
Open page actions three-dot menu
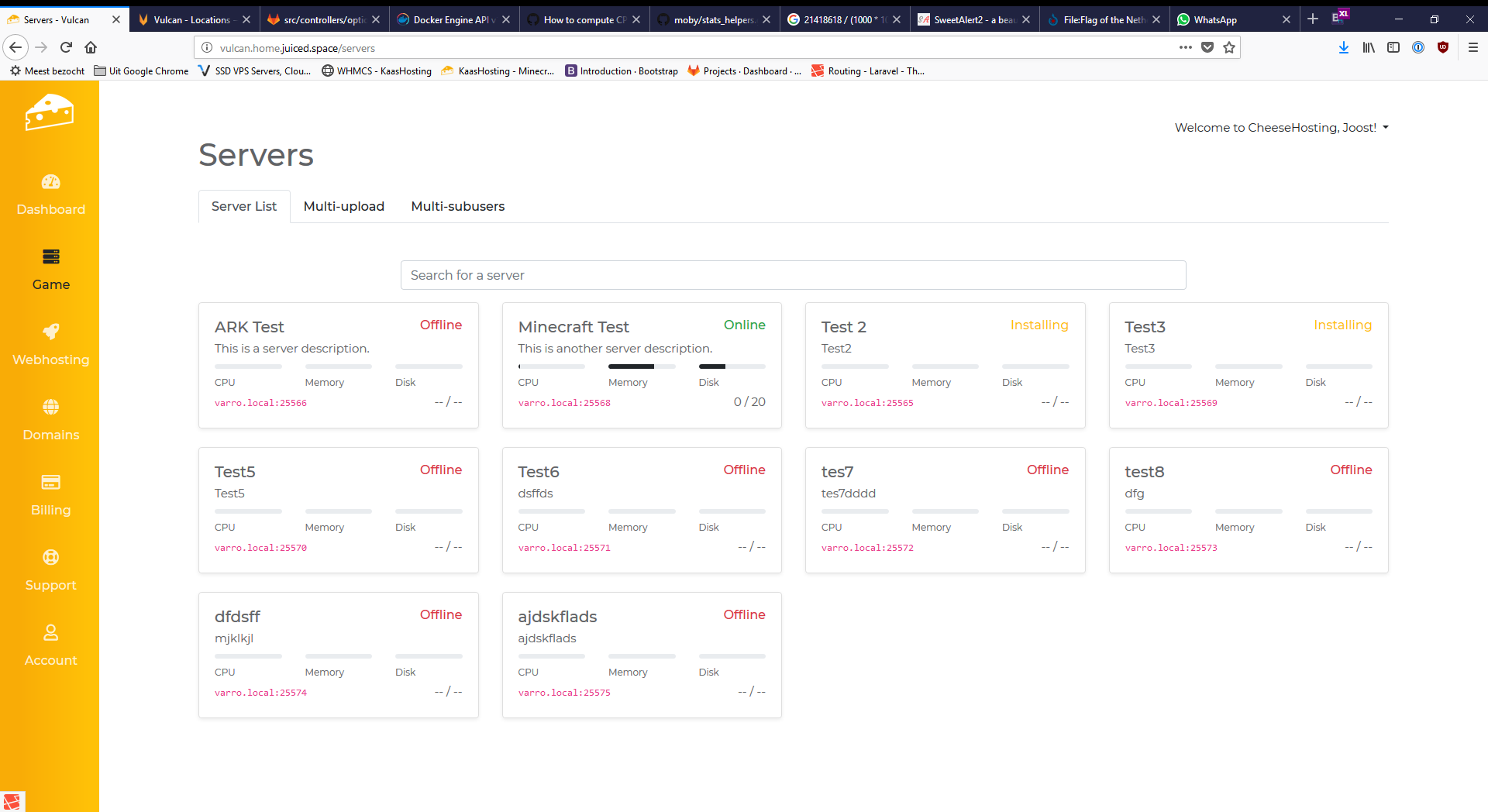pos(1185,47)
